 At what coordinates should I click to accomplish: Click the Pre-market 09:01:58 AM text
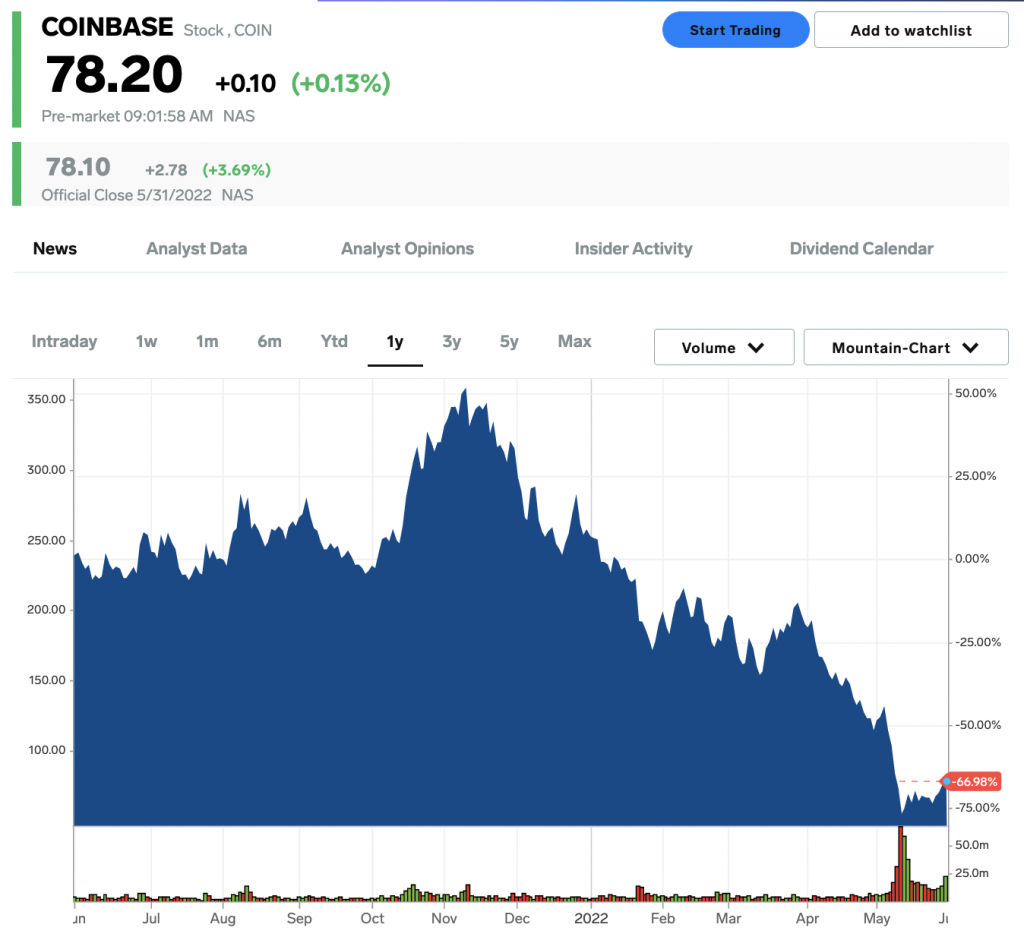[127, 116]
